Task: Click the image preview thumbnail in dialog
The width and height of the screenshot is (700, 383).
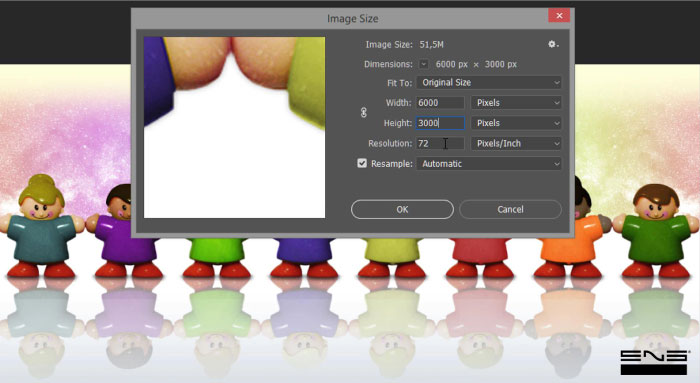Action: pos(234,128)
